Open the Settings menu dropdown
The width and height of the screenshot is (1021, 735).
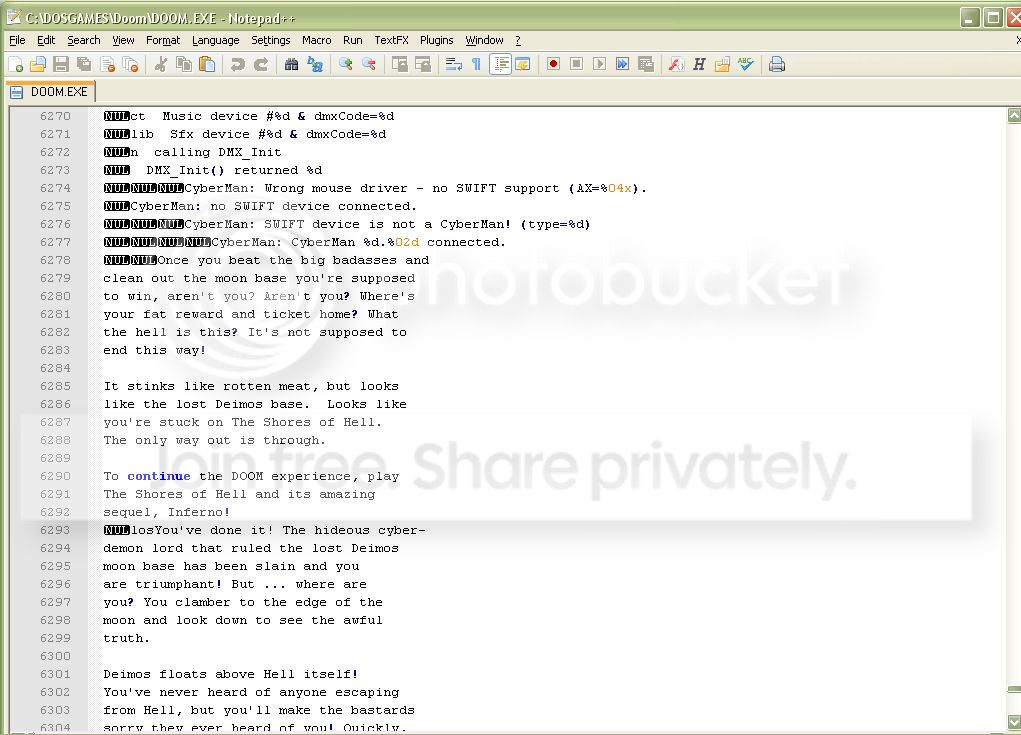point(270,40)
